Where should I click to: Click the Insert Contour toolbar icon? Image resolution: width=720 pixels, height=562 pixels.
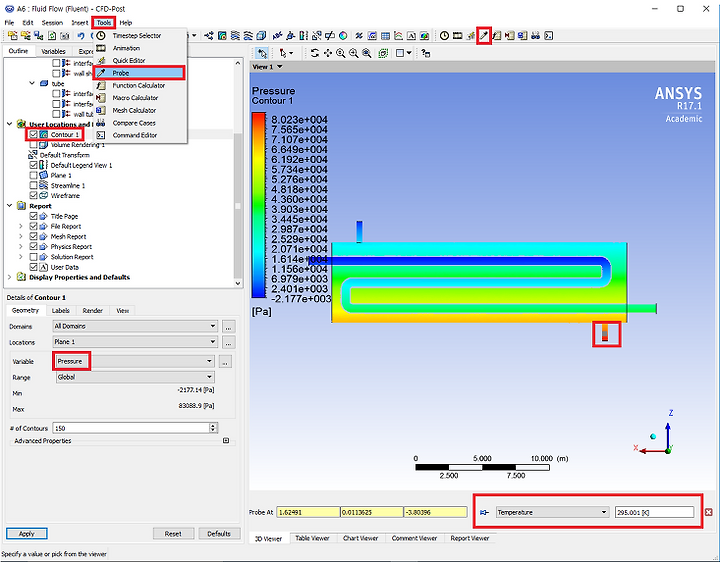[x=222, y=35]
